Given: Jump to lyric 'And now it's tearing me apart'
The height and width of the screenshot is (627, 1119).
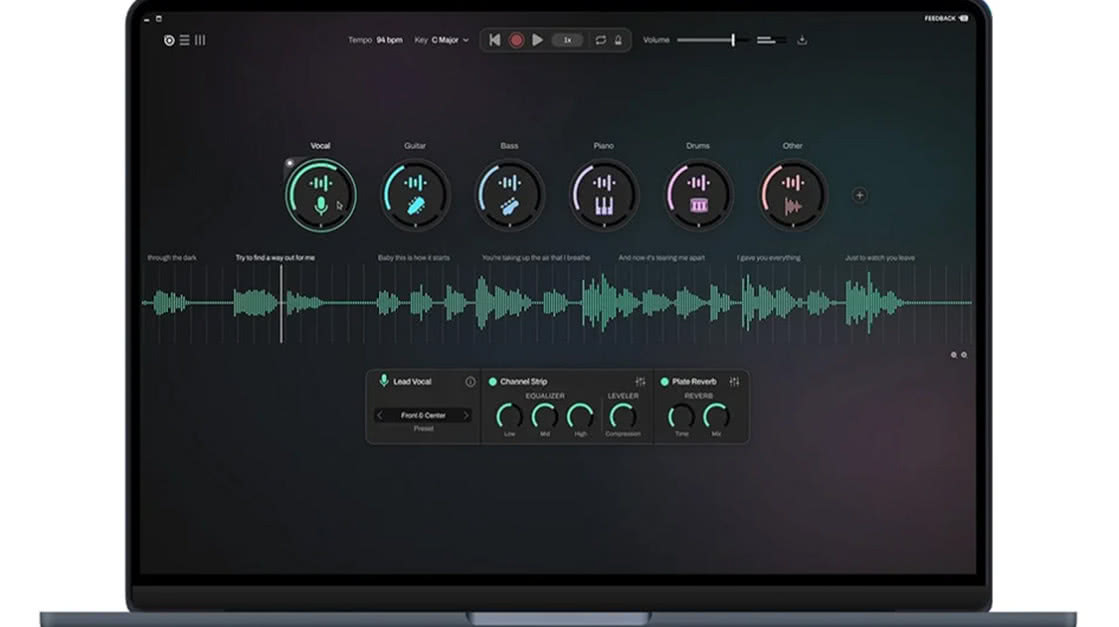Looking at the screenshot, I should coord(662,258).
